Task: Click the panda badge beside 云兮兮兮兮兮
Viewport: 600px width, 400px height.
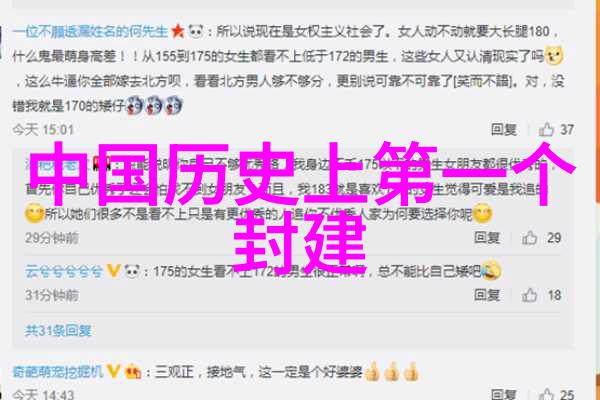Action: pyautogui.click(x=132, y=271)
